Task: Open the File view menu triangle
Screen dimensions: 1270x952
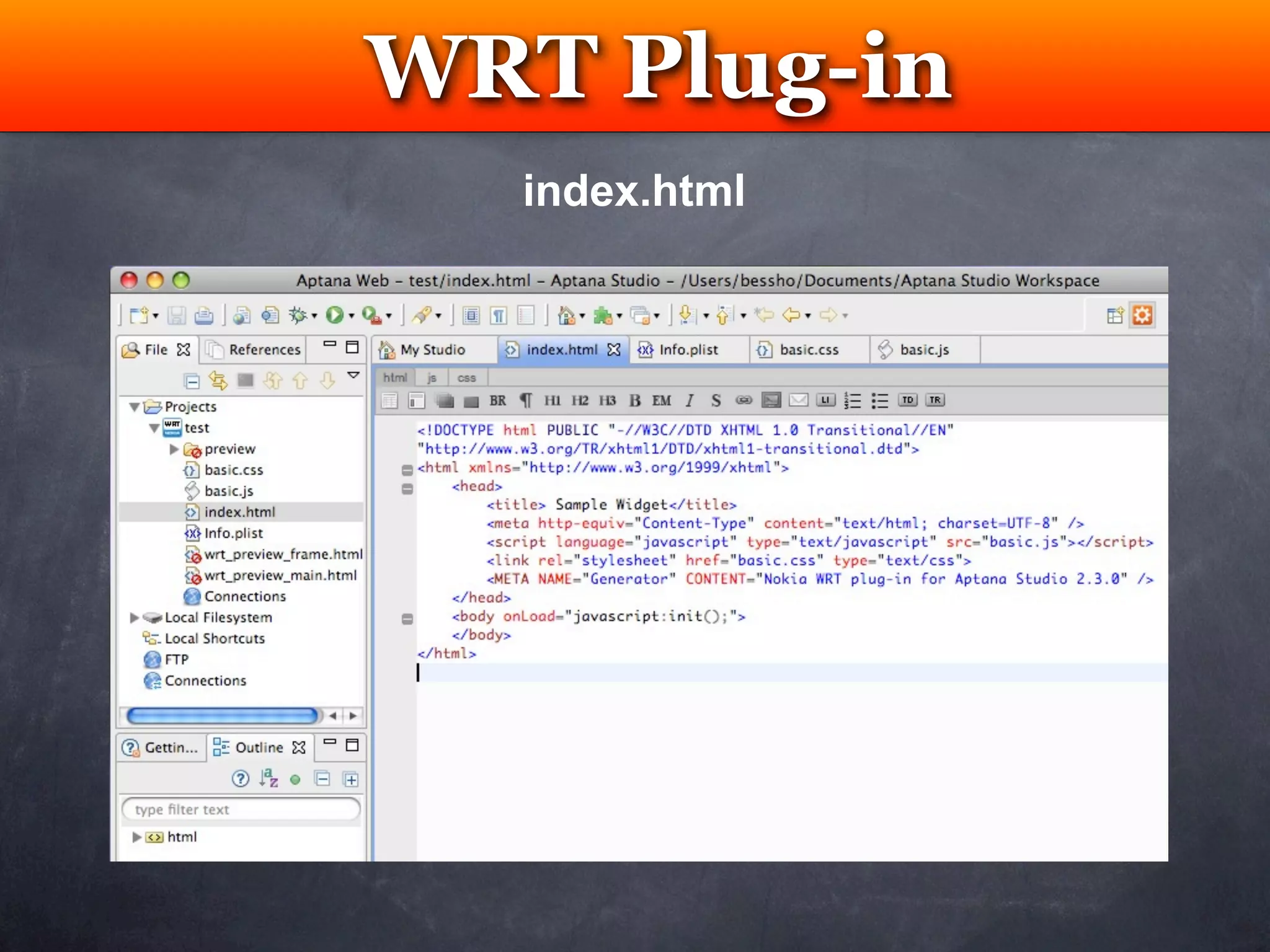Action: click(353, 376)
